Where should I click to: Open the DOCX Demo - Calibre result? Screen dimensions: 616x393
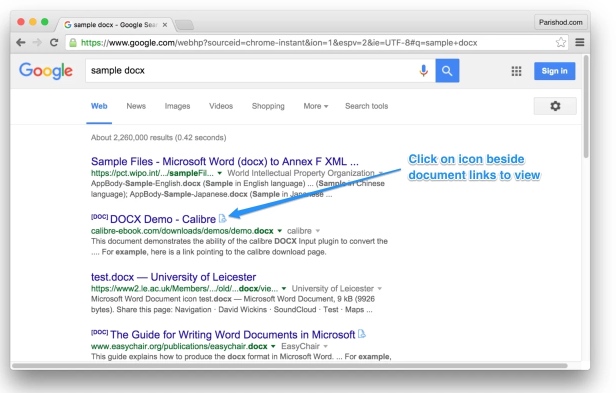pos(163,219)
